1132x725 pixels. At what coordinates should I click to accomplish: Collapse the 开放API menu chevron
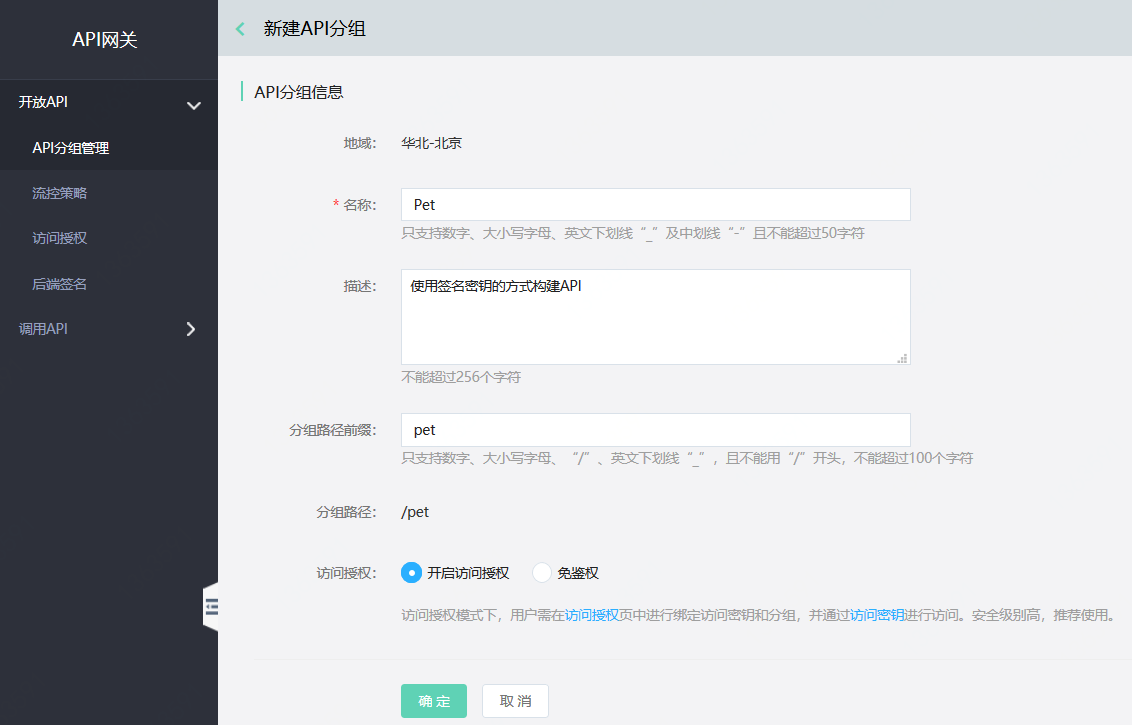click(193, 105)
